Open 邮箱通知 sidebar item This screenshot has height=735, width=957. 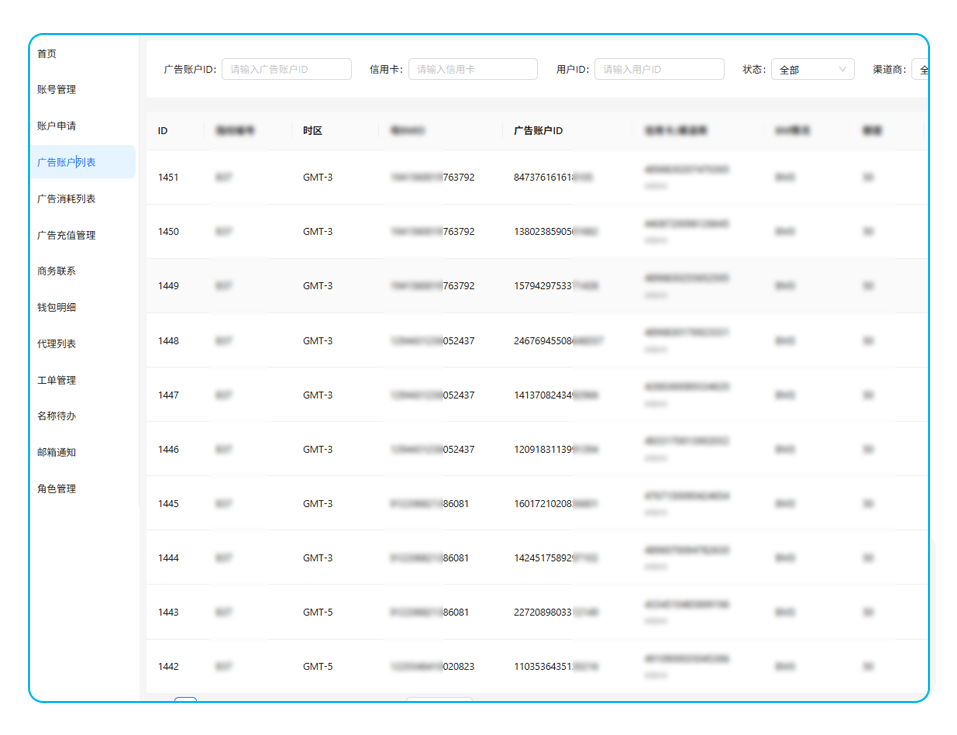pyautogui.click(x=56, y=452)
